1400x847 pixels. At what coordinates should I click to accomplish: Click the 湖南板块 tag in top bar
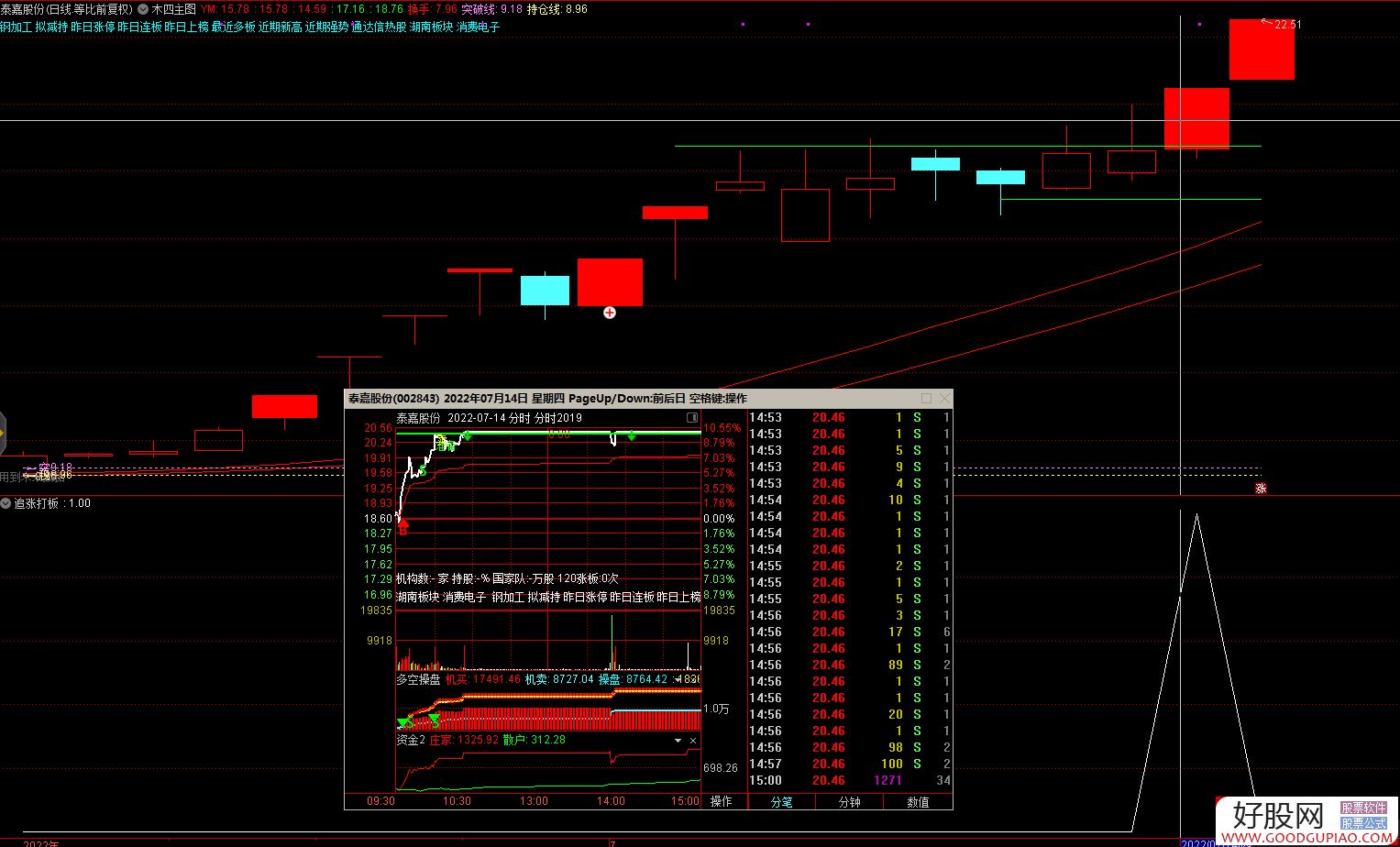(432, 27)
